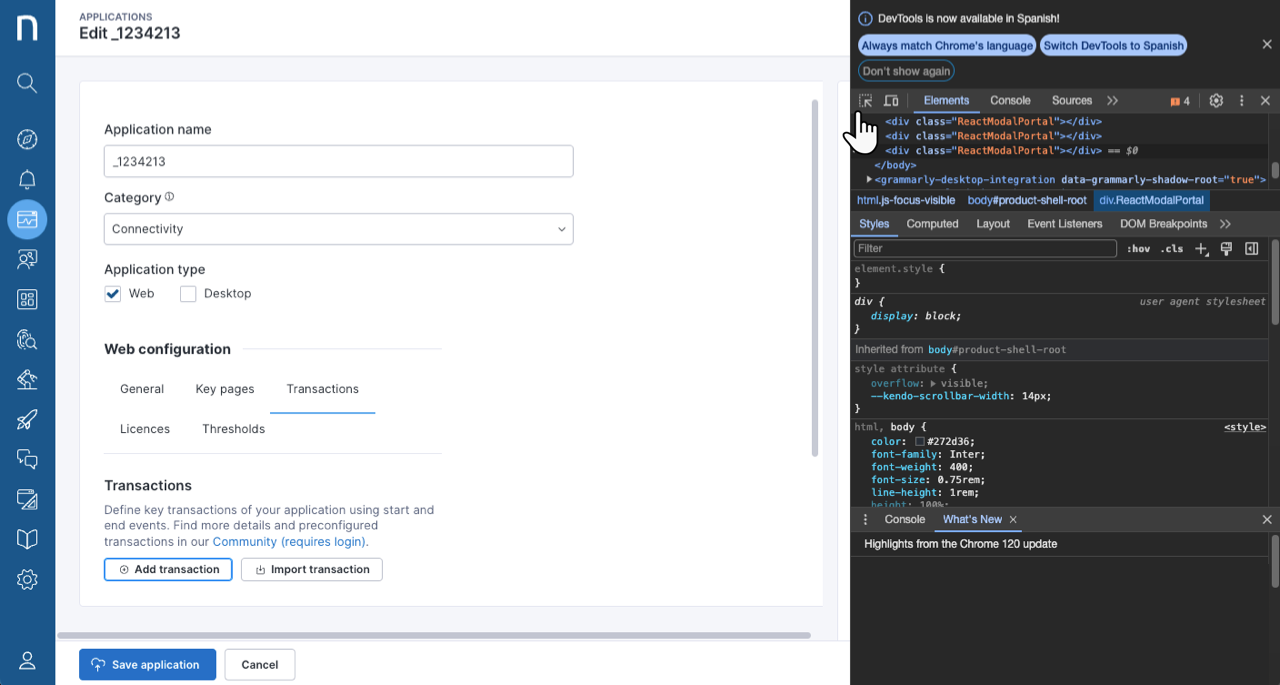This screenshot has width=1280, height=685.
Task: Open the alerts bell icon in sidebar
Action: point(27,179)
